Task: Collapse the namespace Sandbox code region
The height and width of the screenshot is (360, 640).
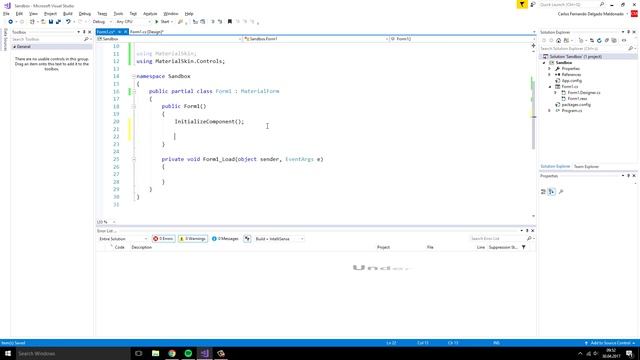Action: tap(133, 76)
